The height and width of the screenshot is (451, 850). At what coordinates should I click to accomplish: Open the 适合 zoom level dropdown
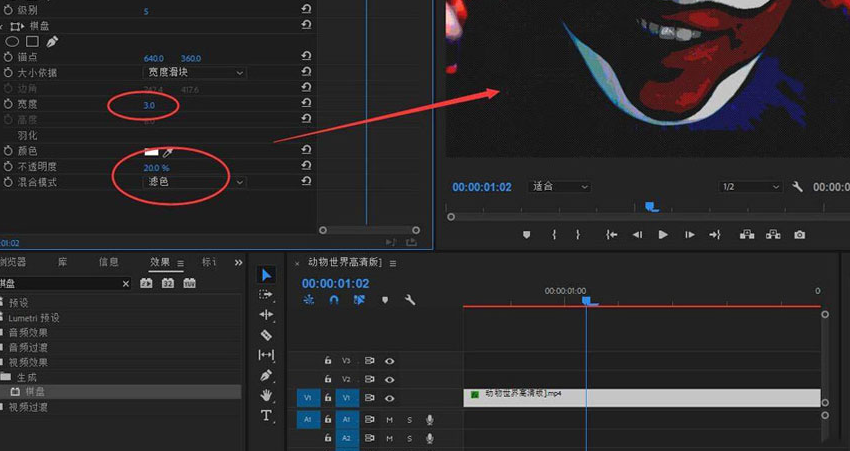click(559, 186)
